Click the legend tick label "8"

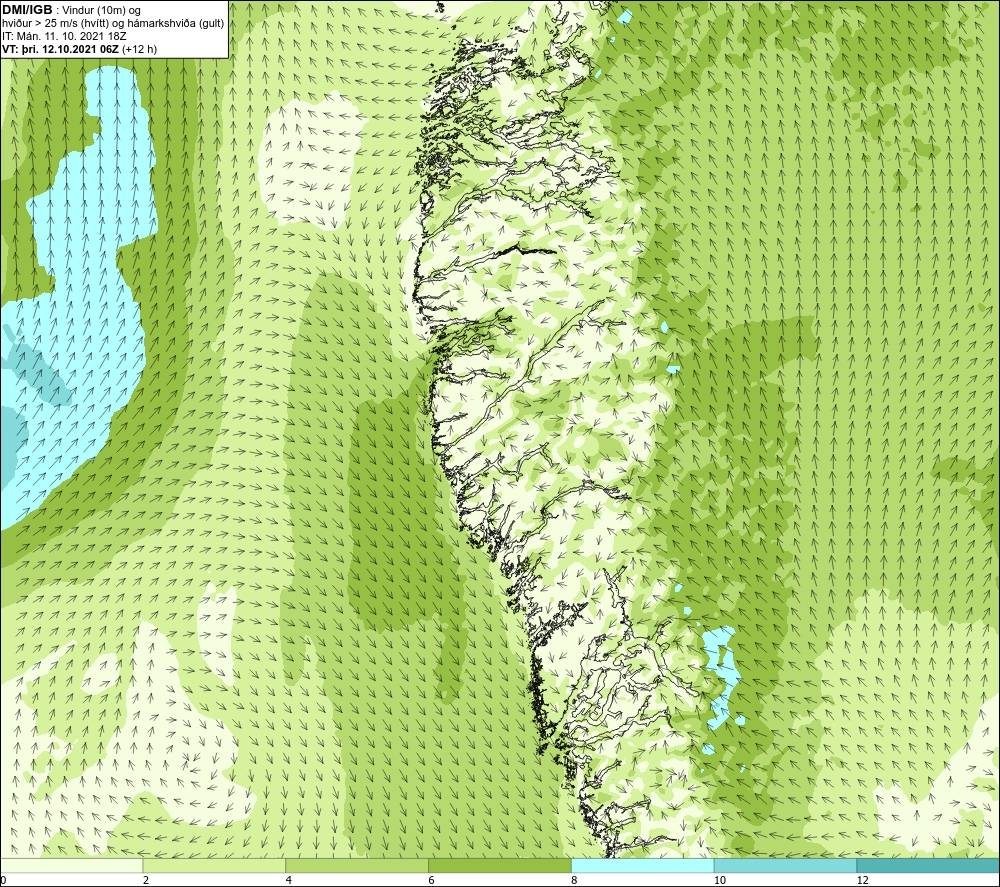(575, 880)
